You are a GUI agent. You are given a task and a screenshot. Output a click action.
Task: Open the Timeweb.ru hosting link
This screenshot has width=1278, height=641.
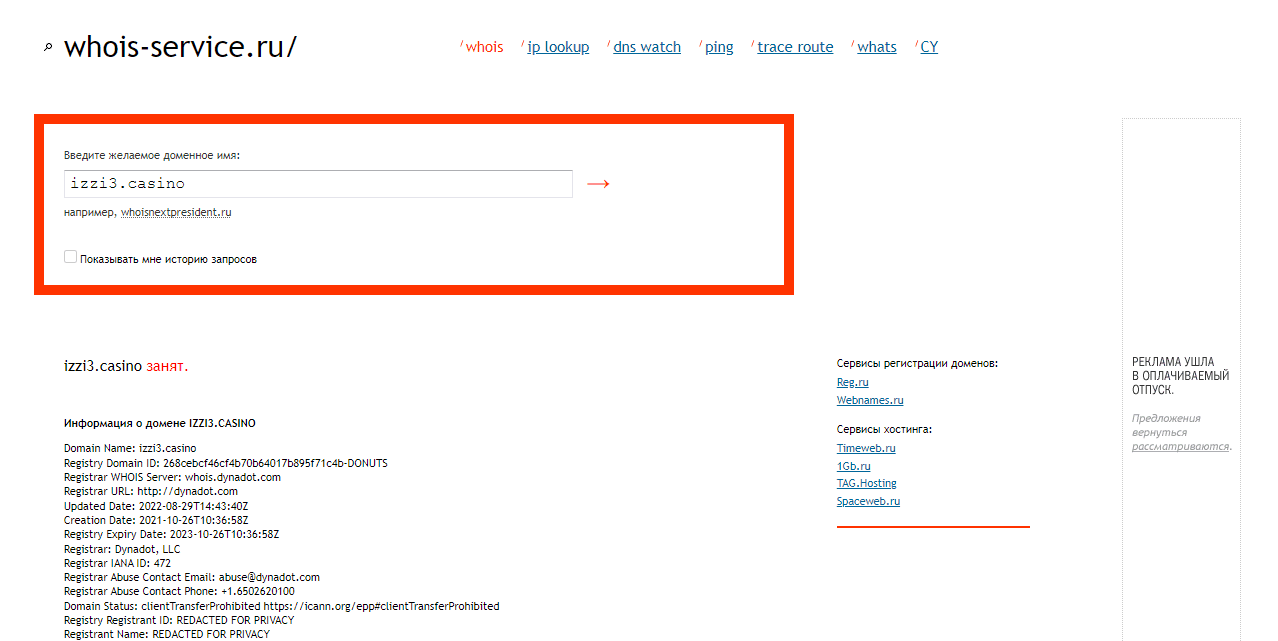coord(866,448)
